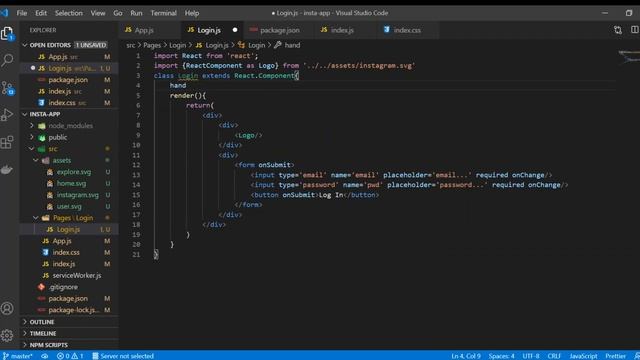Screen dimensions: 640x360
Task: Change indentation via Spaces: 4
Action: coord(501,356)
